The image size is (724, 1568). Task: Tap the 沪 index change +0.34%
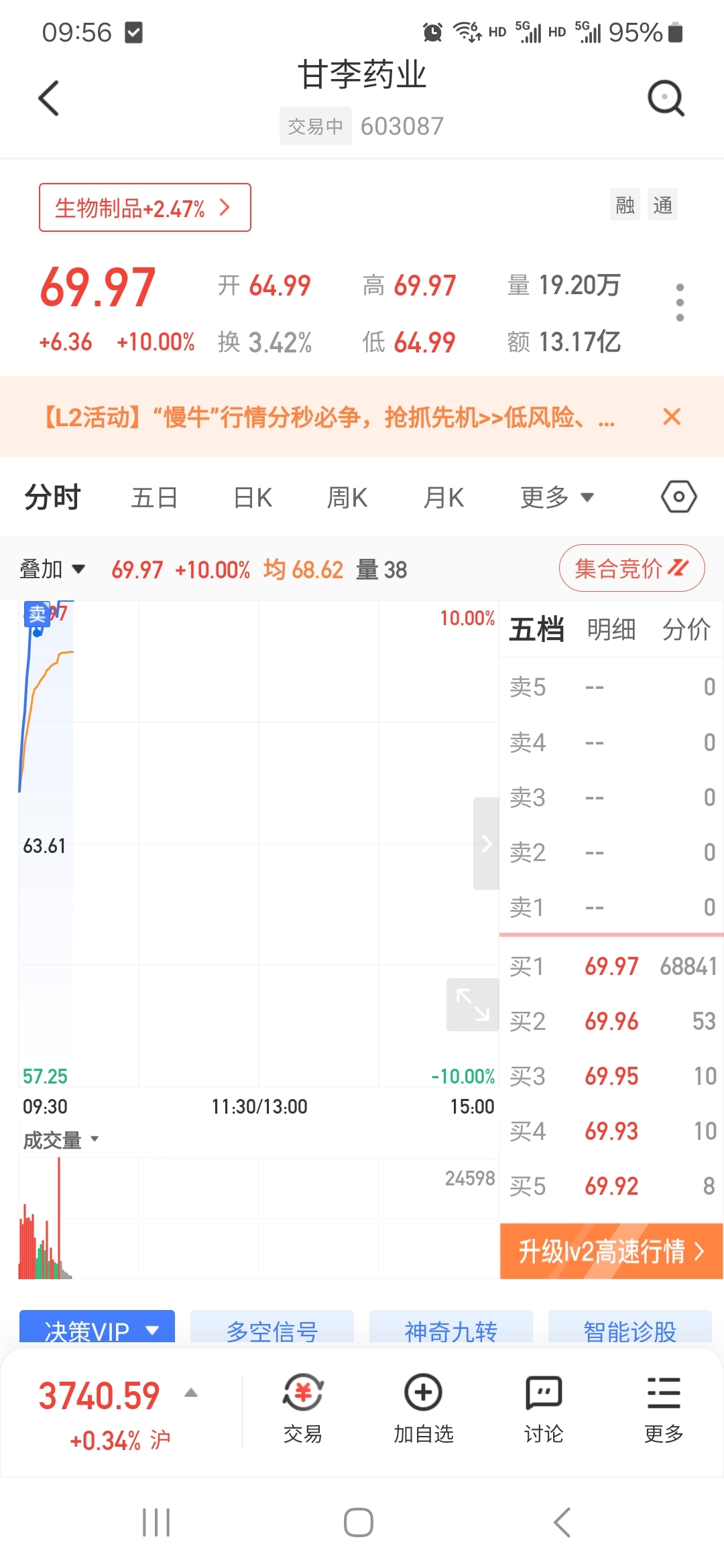pyautogui.click(x=121, y=1440)
